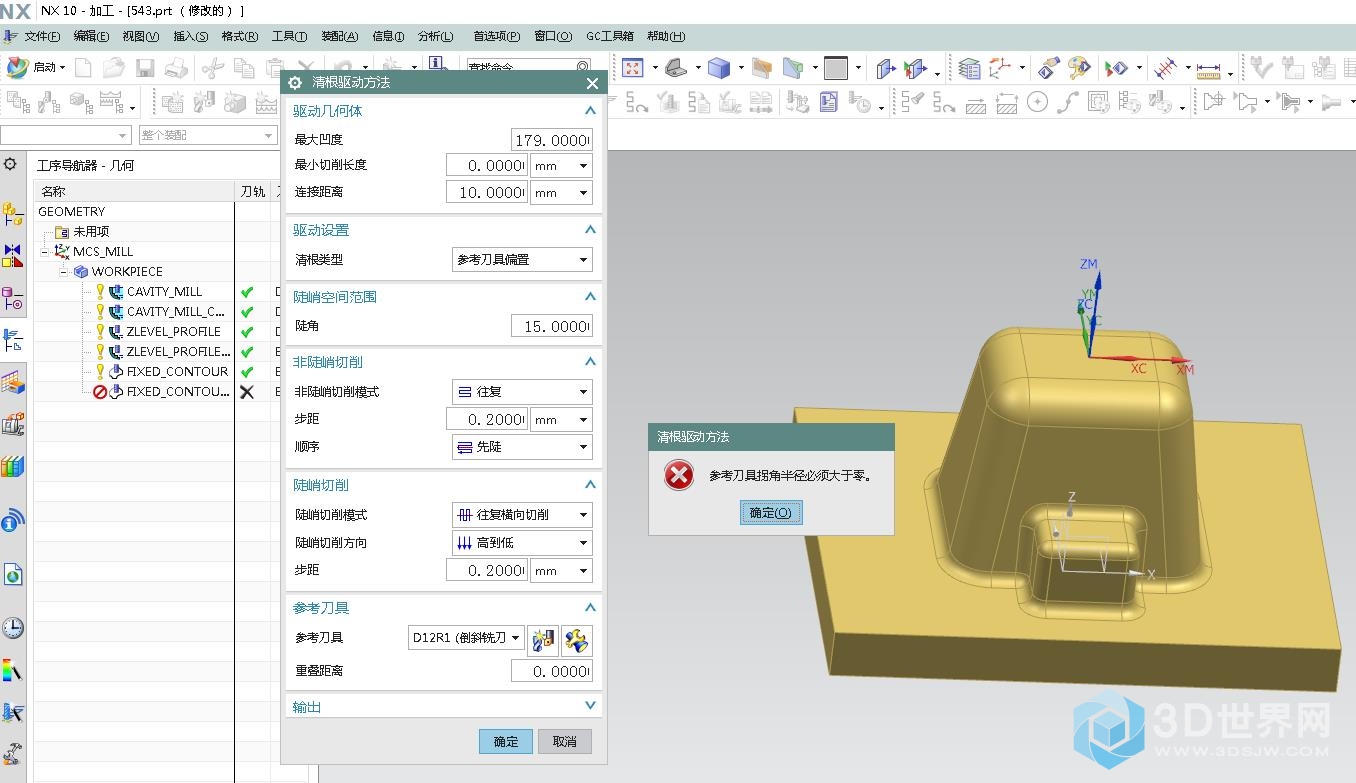Open the 非陡峭切削模式 dropdown
The image size is (1356, 783).
522,392
